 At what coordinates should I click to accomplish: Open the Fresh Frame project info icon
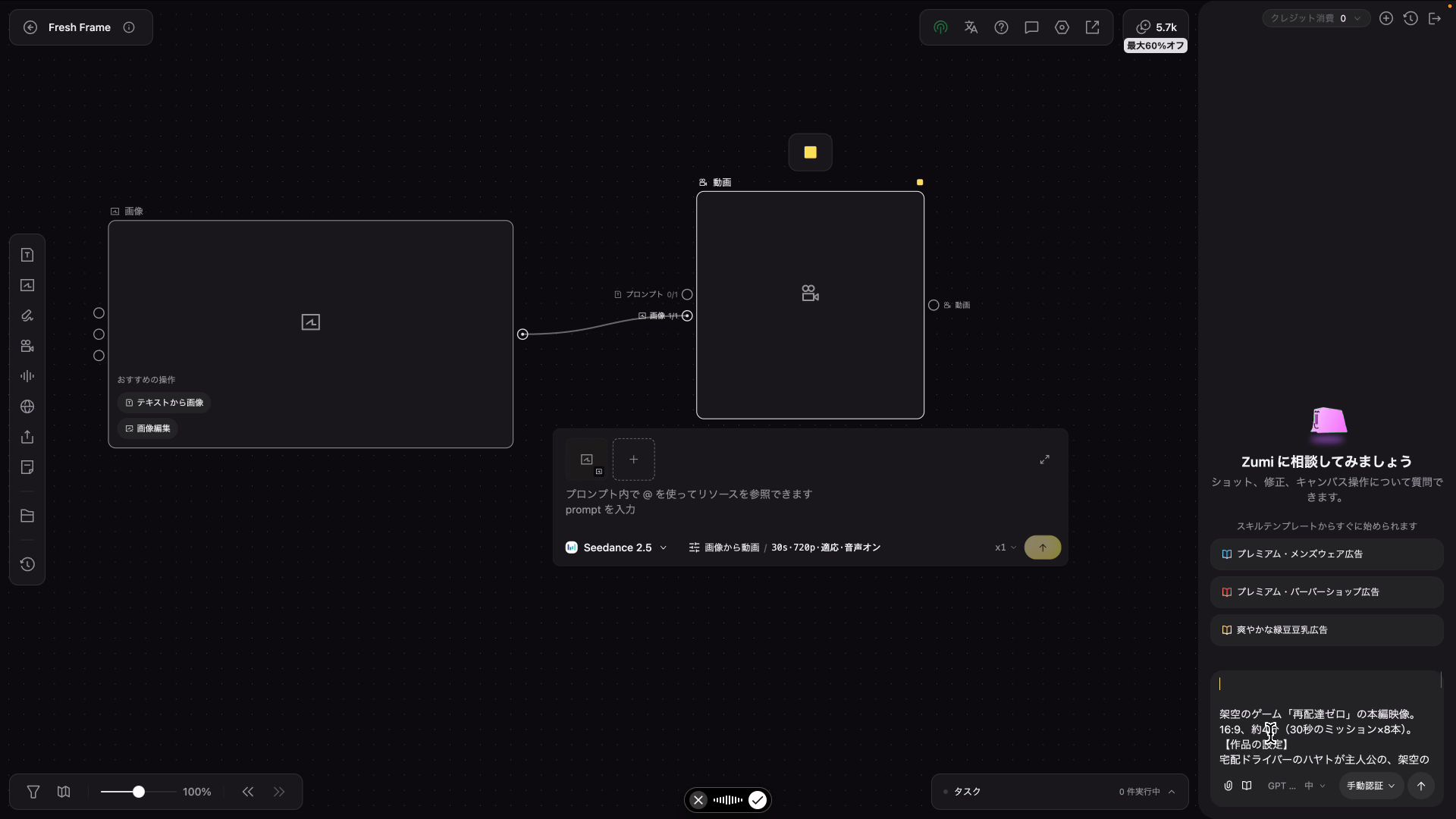click(129, 27)
